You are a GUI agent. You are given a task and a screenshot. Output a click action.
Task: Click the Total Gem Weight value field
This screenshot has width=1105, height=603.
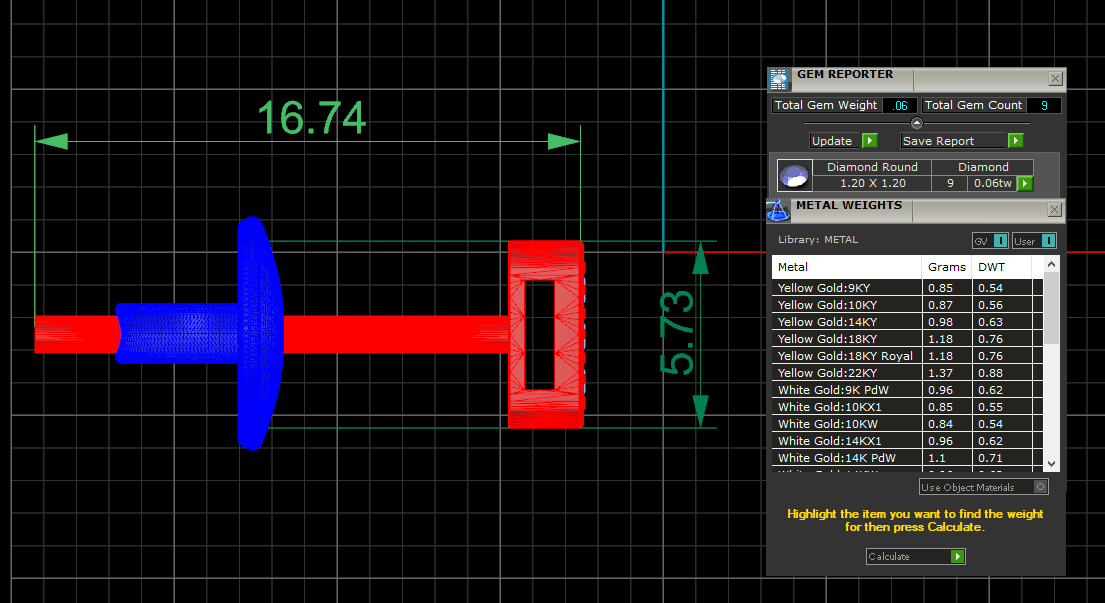pos(899,106)
